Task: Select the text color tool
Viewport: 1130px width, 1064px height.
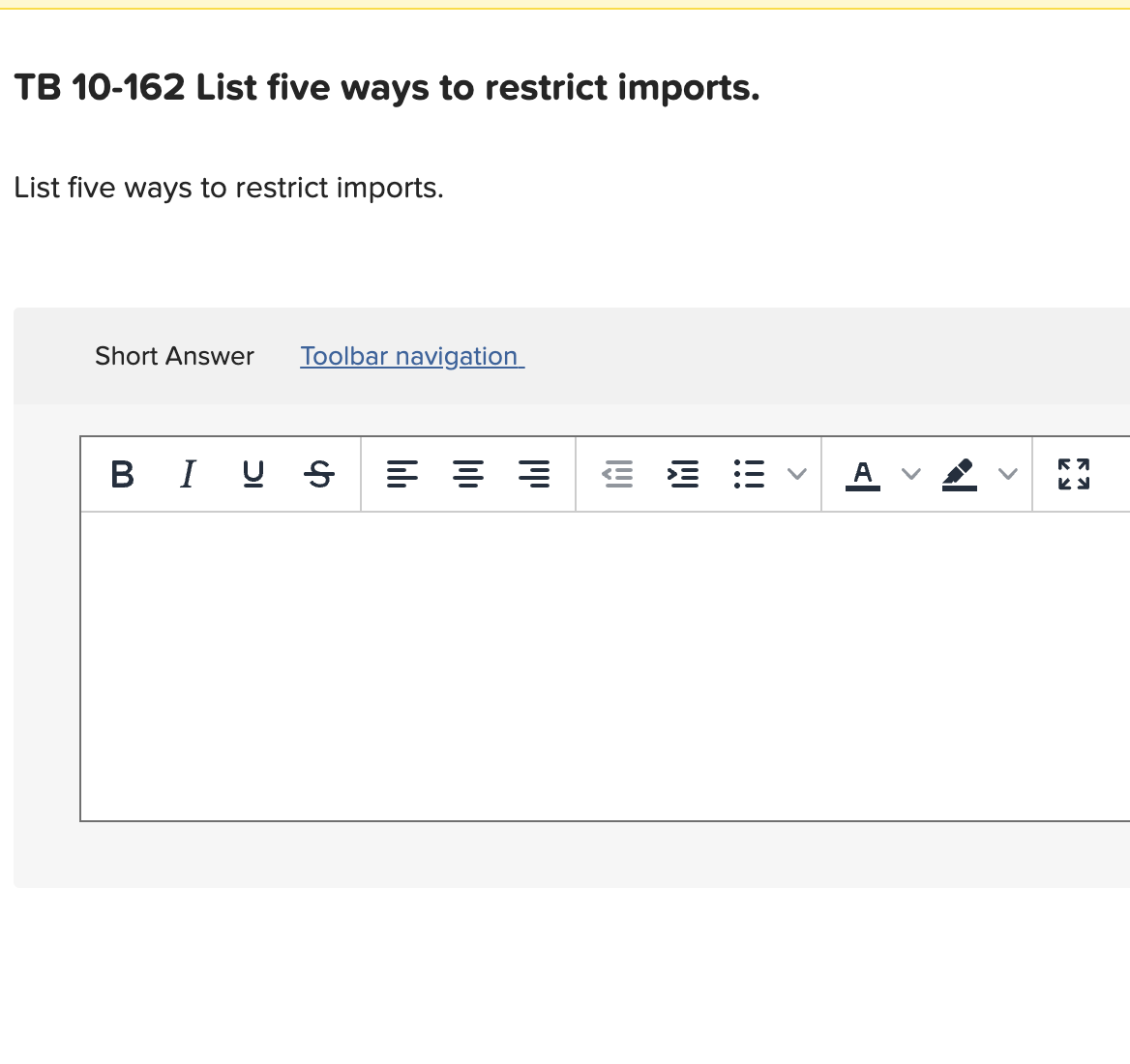Action: click(x=864, y=474)
